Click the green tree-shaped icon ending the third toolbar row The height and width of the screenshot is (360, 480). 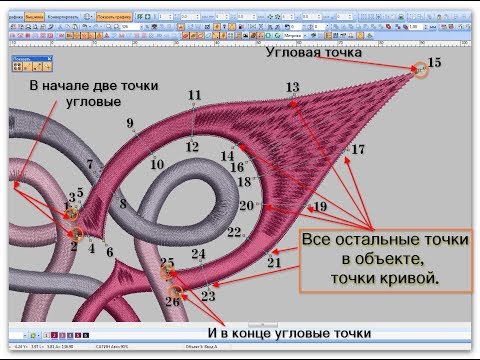pyautogui.click(x=369, y=35)
